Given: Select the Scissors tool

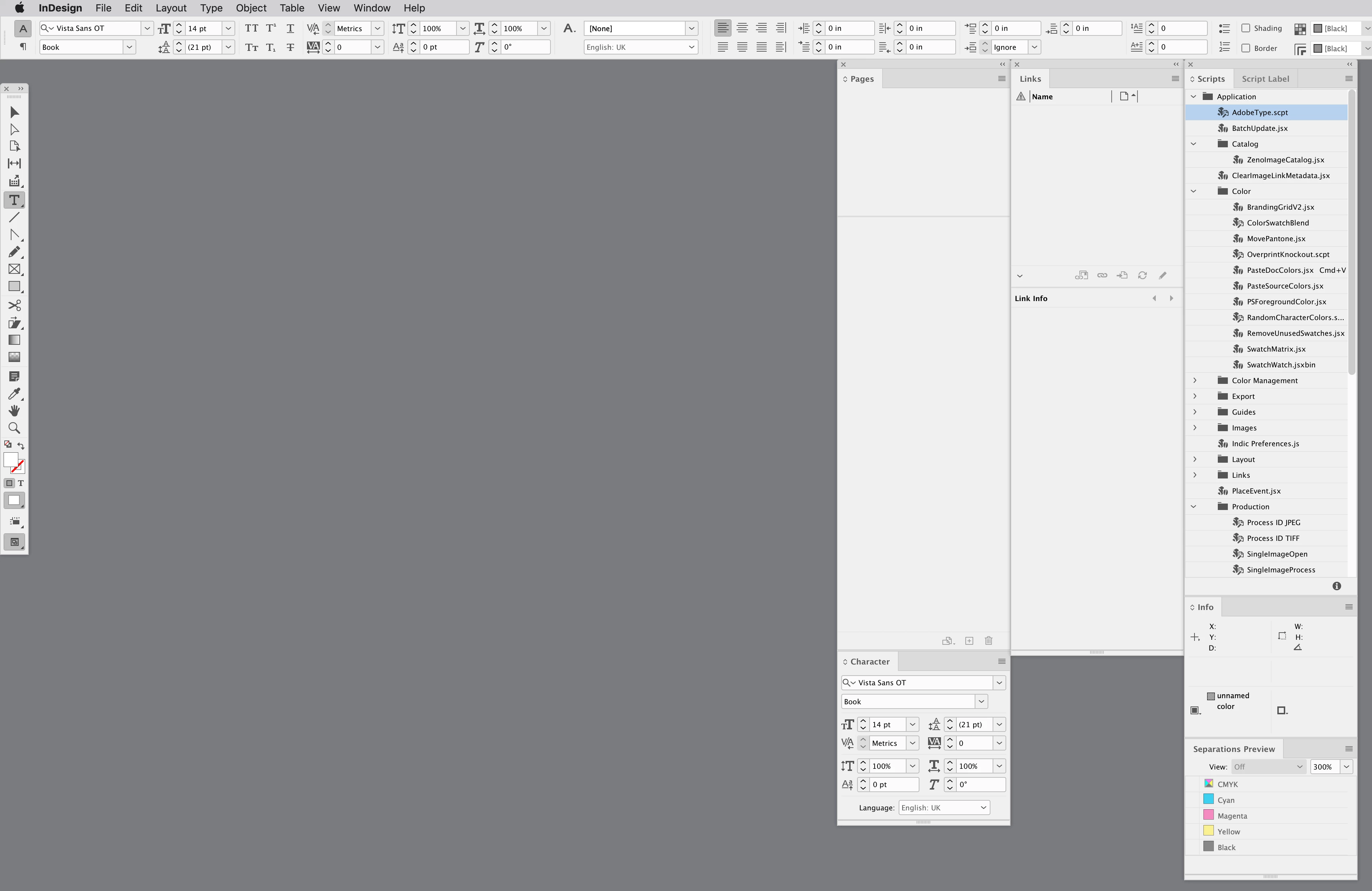Looking at the screenshot, I should 14,305.
